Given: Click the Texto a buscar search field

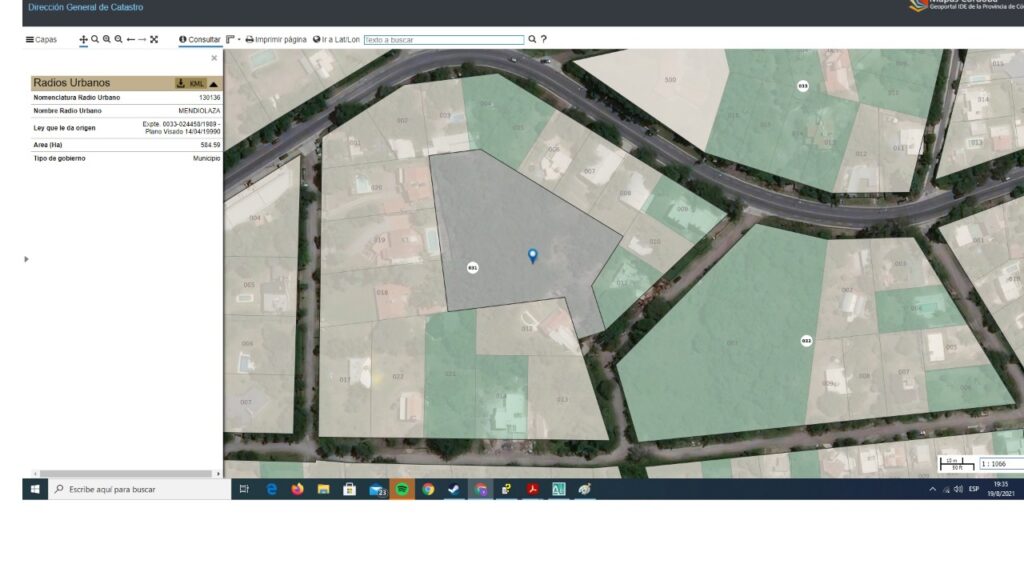Looking at the screenshot, I should tap(443, 40).
